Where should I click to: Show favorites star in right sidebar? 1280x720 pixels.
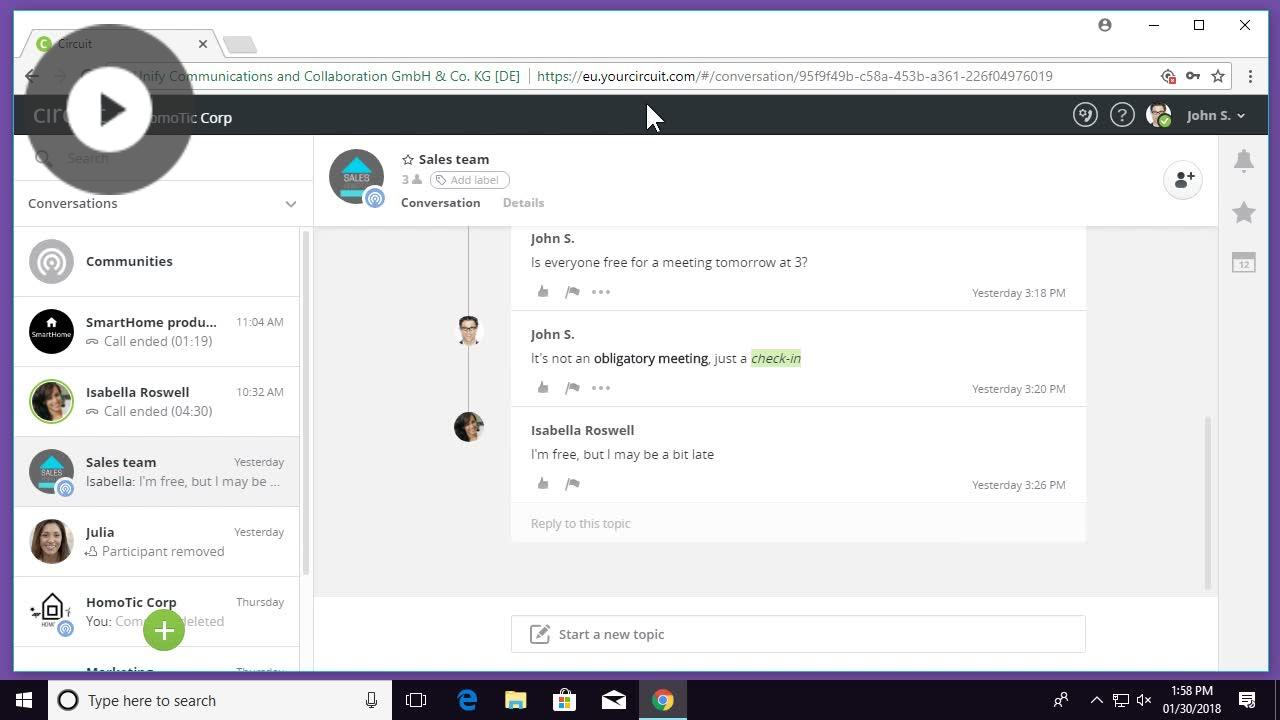tap(1244, 212)
